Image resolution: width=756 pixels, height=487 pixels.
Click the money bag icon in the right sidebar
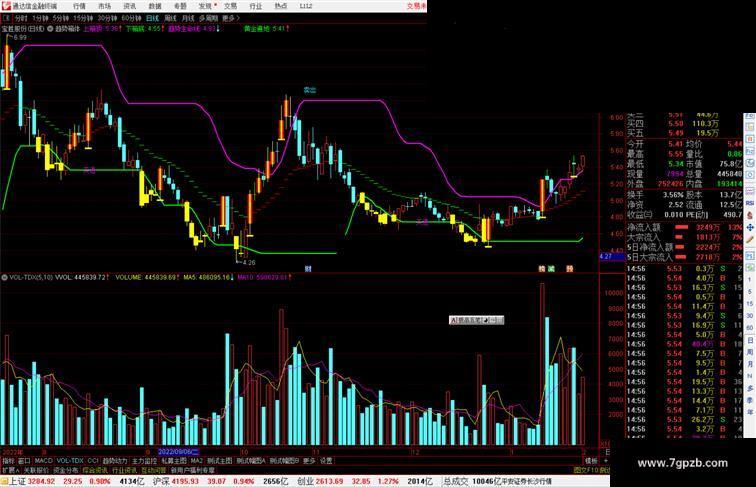(x=750, y=216)
